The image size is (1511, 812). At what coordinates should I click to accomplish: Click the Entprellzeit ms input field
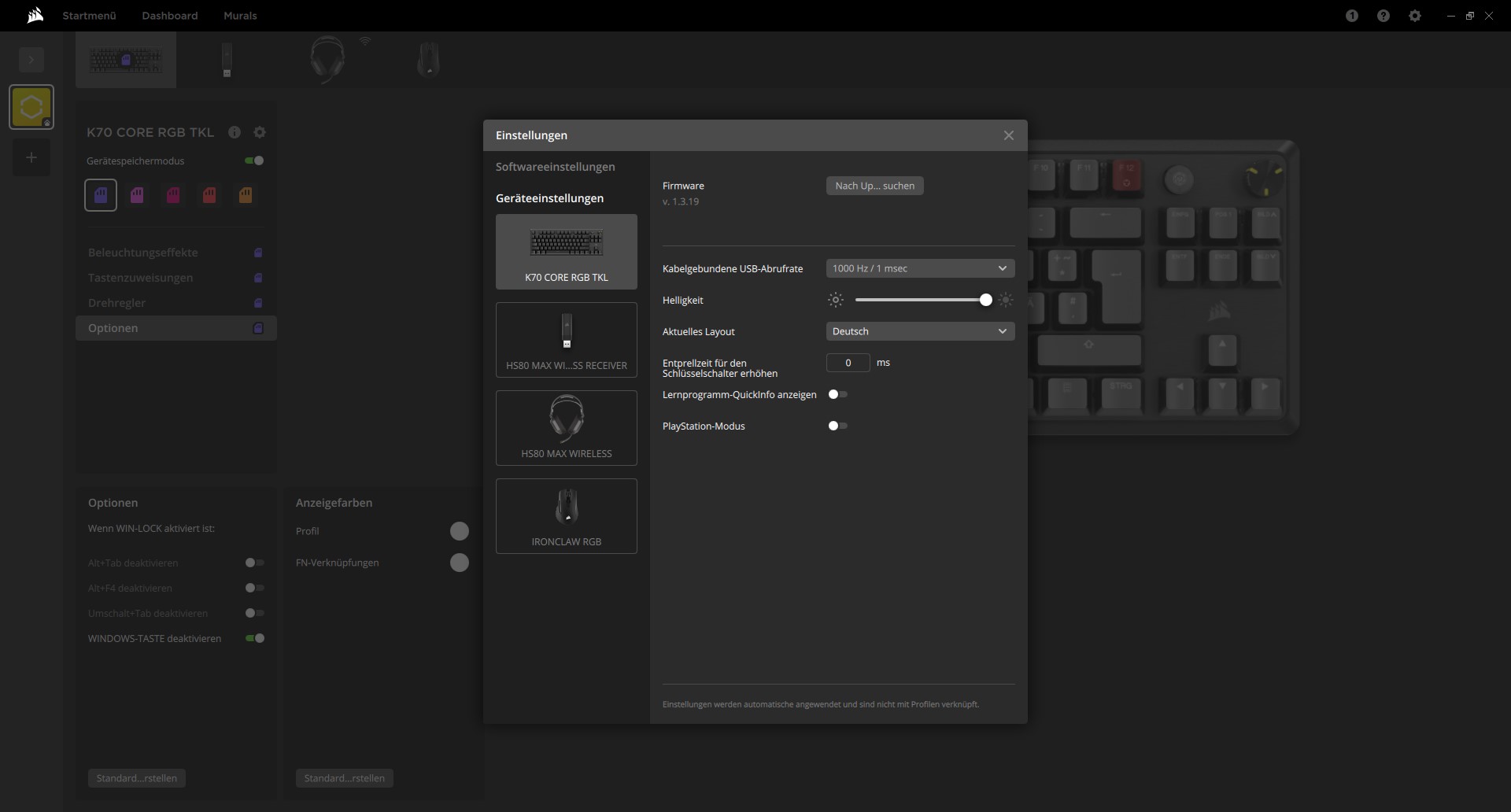pos(848,363)
